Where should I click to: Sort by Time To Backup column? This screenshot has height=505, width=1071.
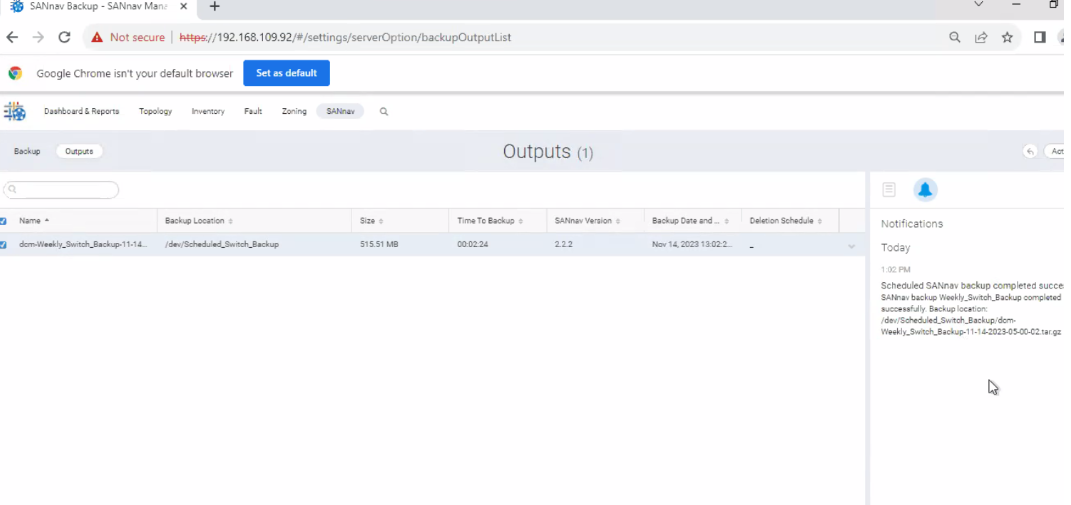coord(490,221)
